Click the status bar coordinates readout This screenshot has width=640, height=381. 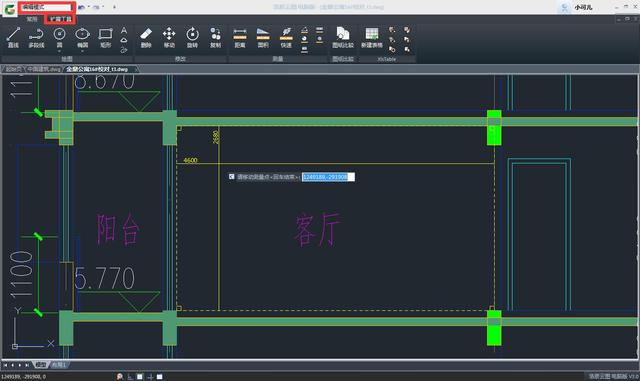tap(23, 377)
